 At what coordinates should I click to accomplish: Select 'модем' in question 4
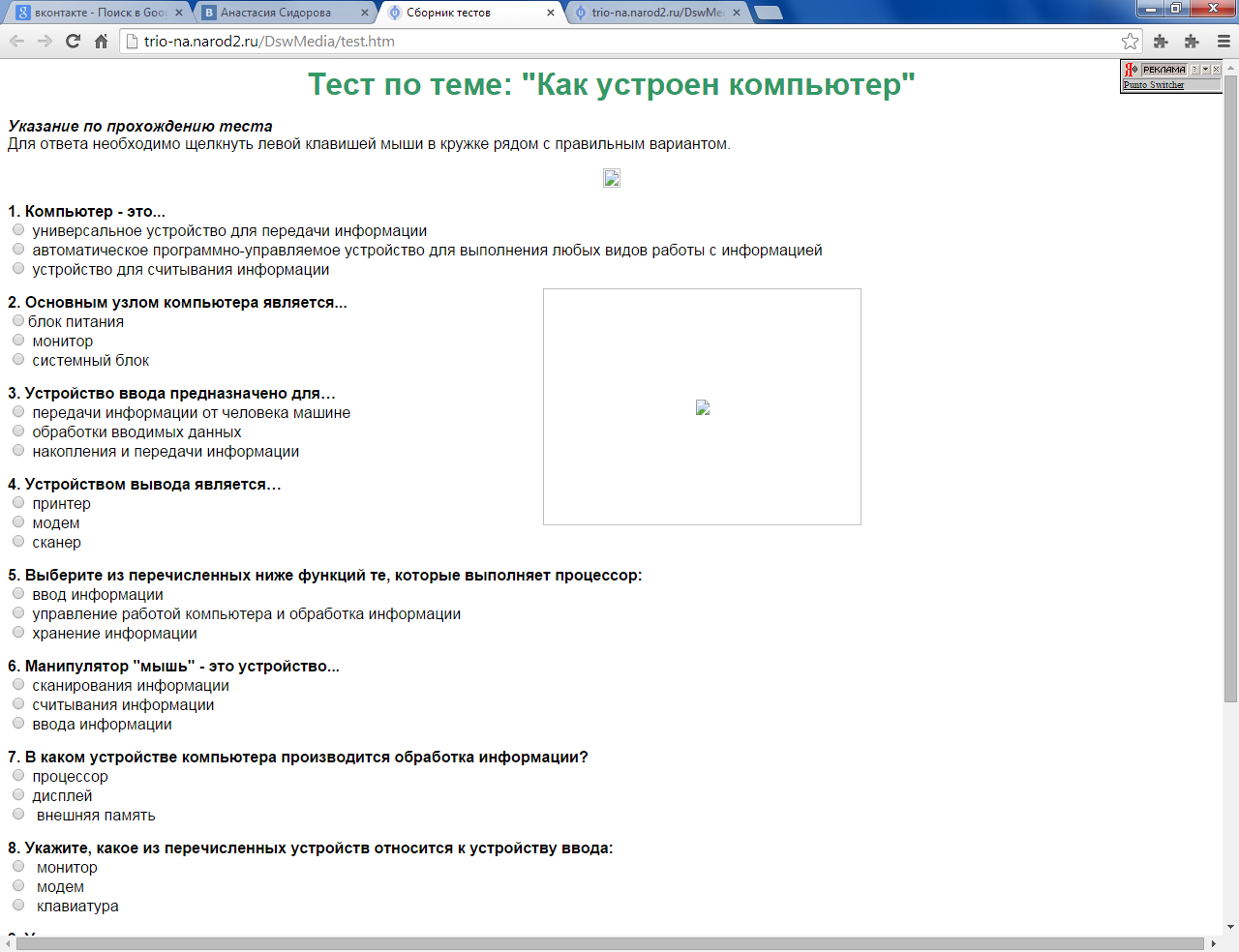18,521
